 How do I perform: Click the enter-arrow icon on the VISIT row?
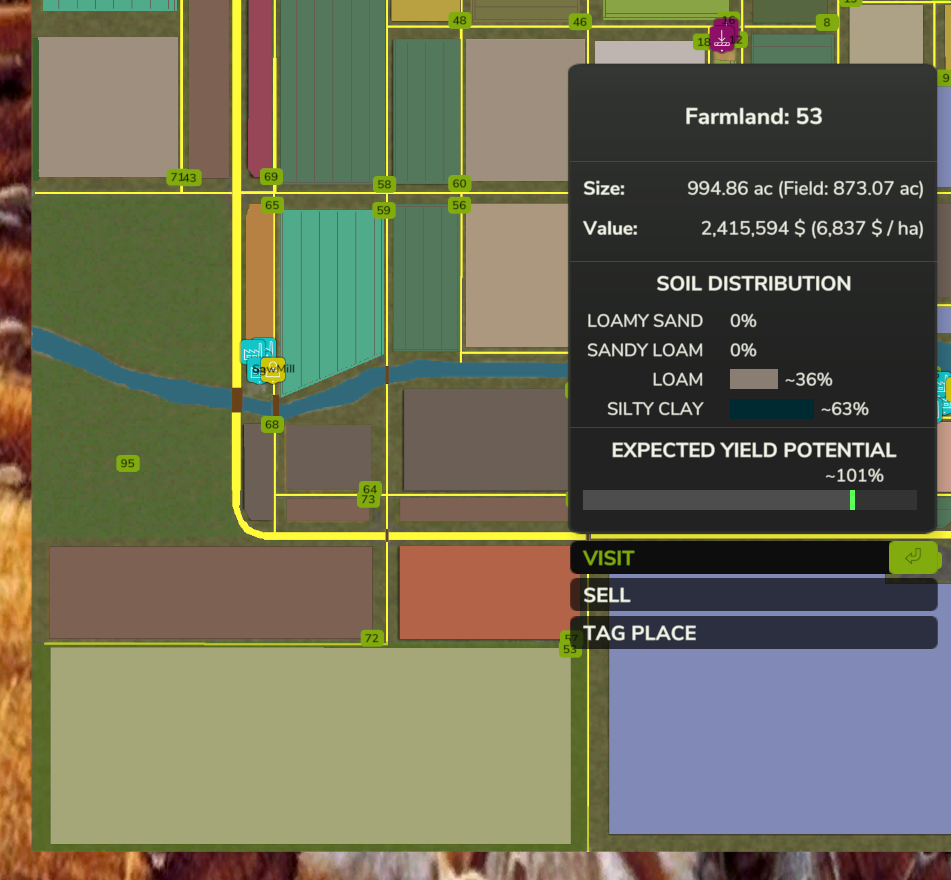point(913,557)
